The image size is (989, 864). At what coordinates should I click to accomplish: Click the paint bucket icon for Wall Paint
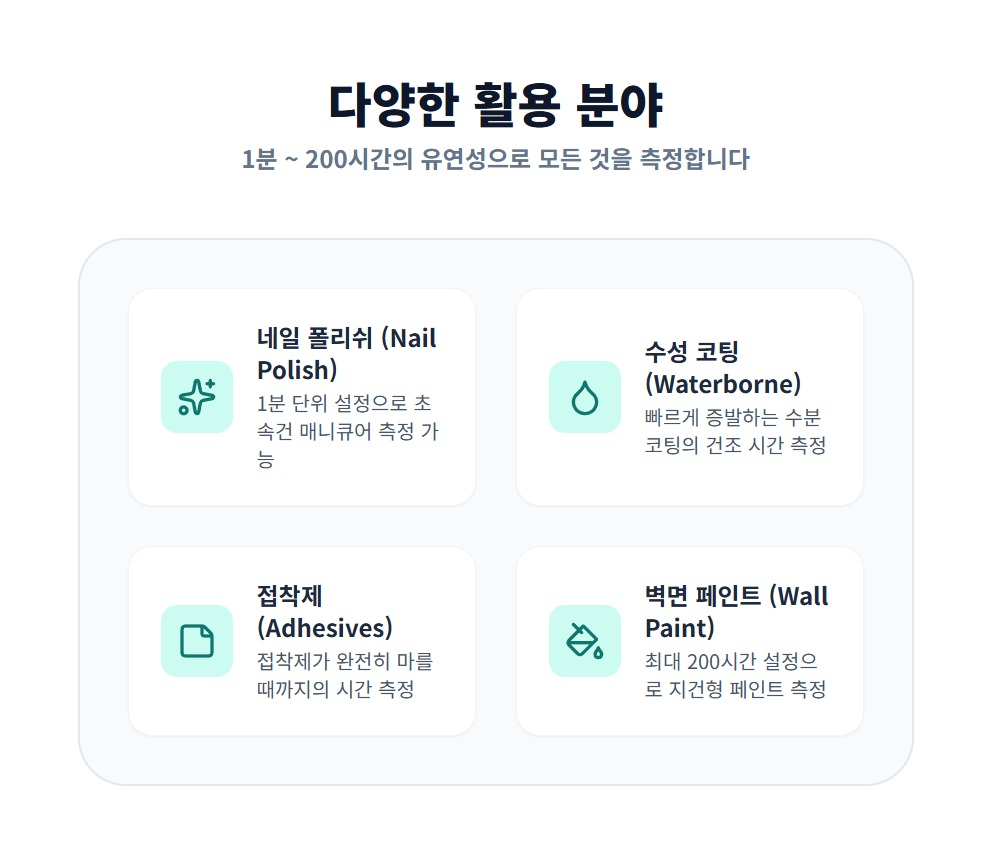pyautogui.click(x=585, y=641)
